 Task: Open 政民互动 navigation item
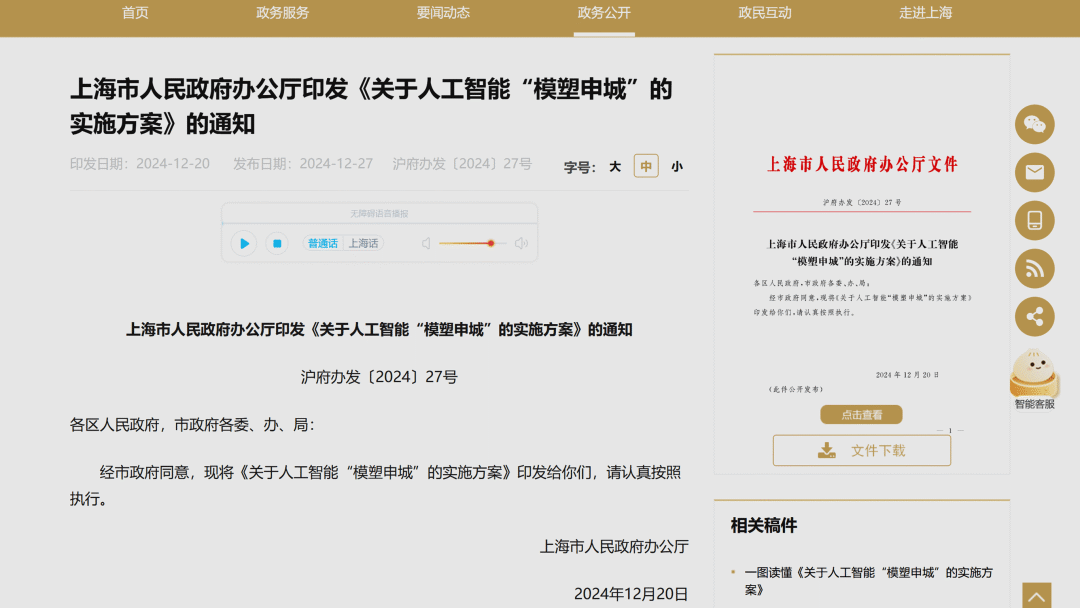(x=765, y=13)
